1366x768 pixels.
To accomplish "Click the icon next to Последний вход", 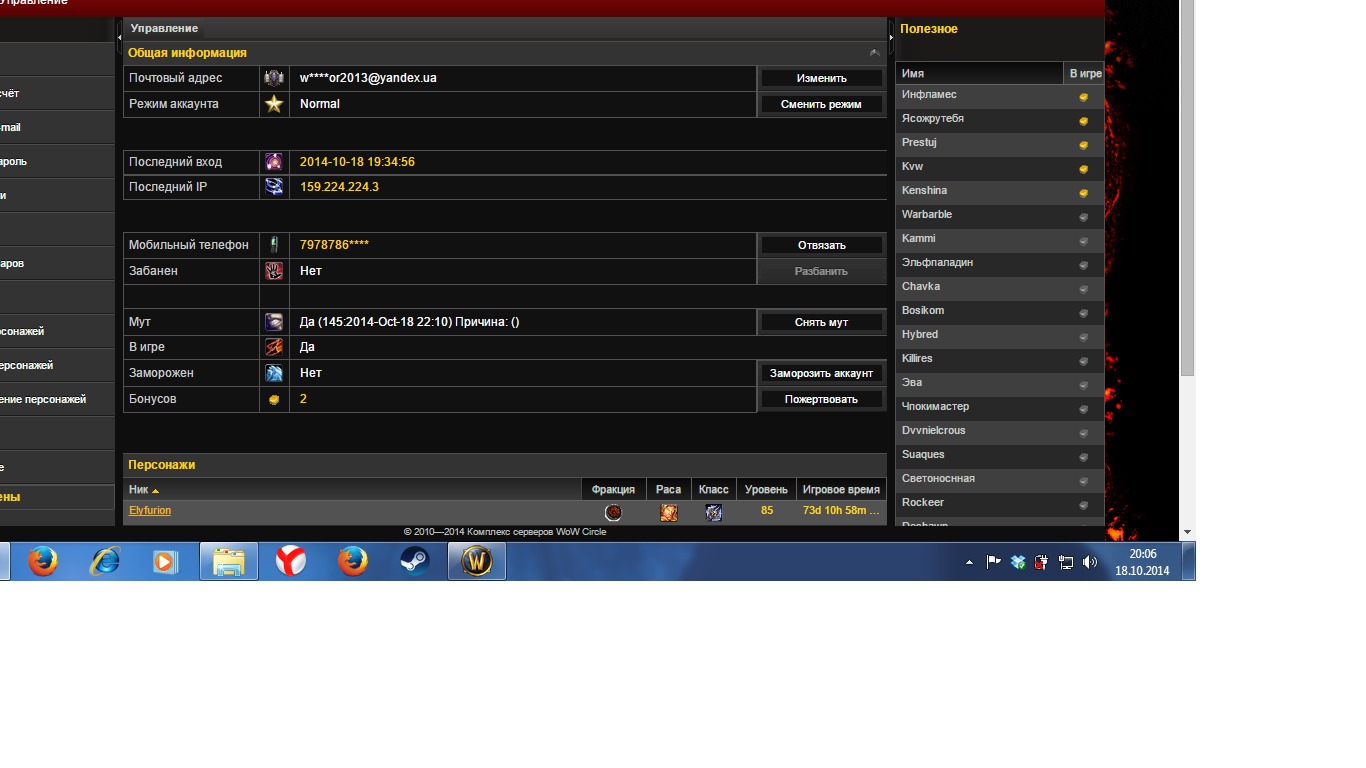I will pos(274,162).
